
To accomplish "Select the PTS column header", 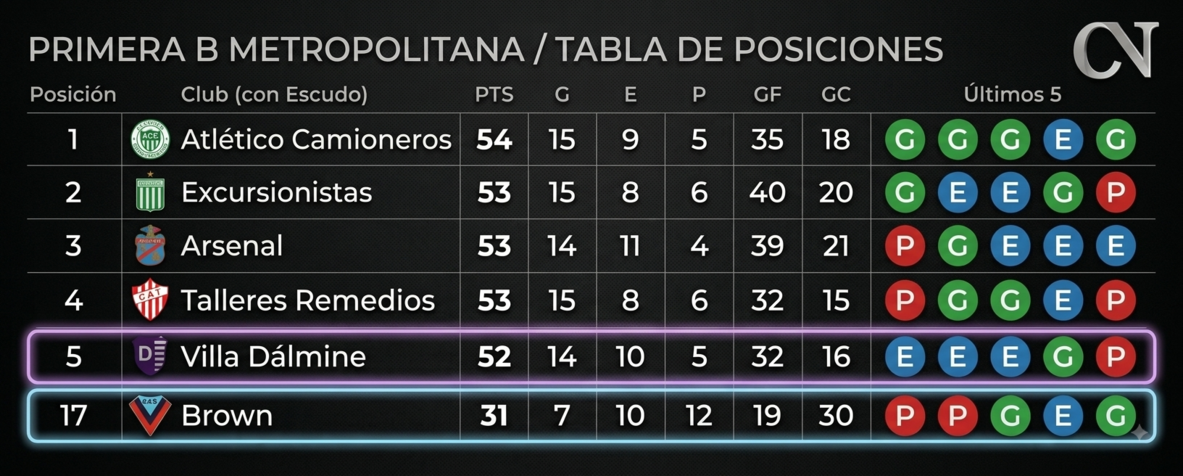I will click(x=494, y=95).
